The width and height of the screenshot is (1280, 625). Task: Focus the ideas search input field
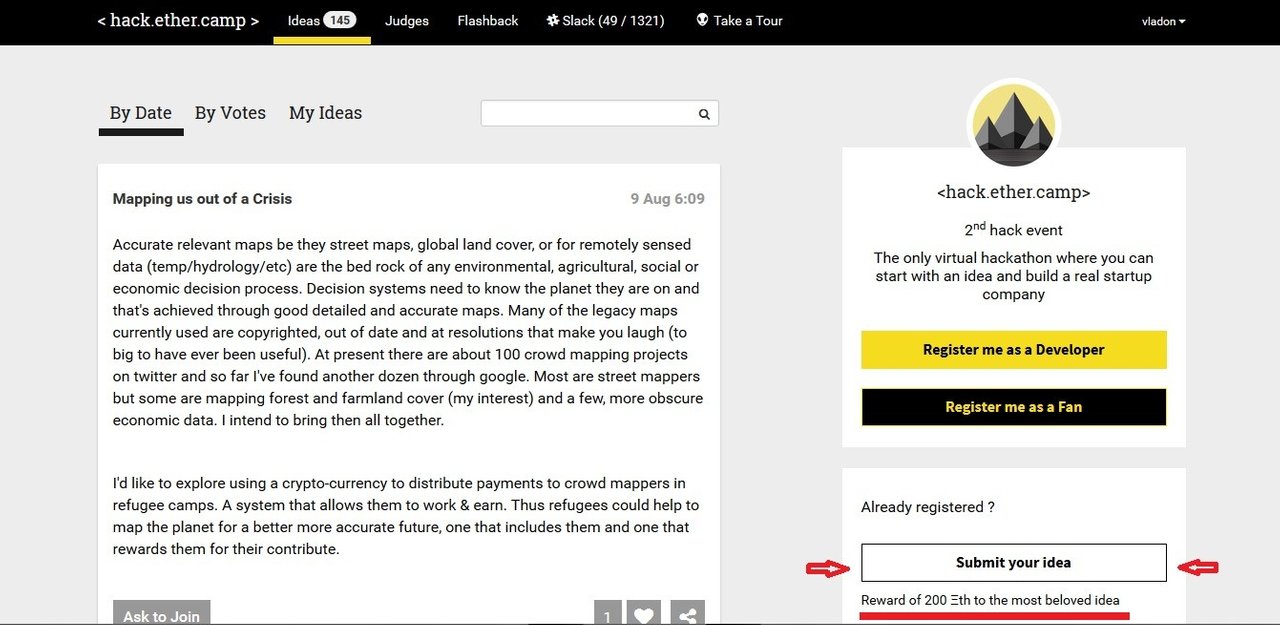[x=588, y=114]
